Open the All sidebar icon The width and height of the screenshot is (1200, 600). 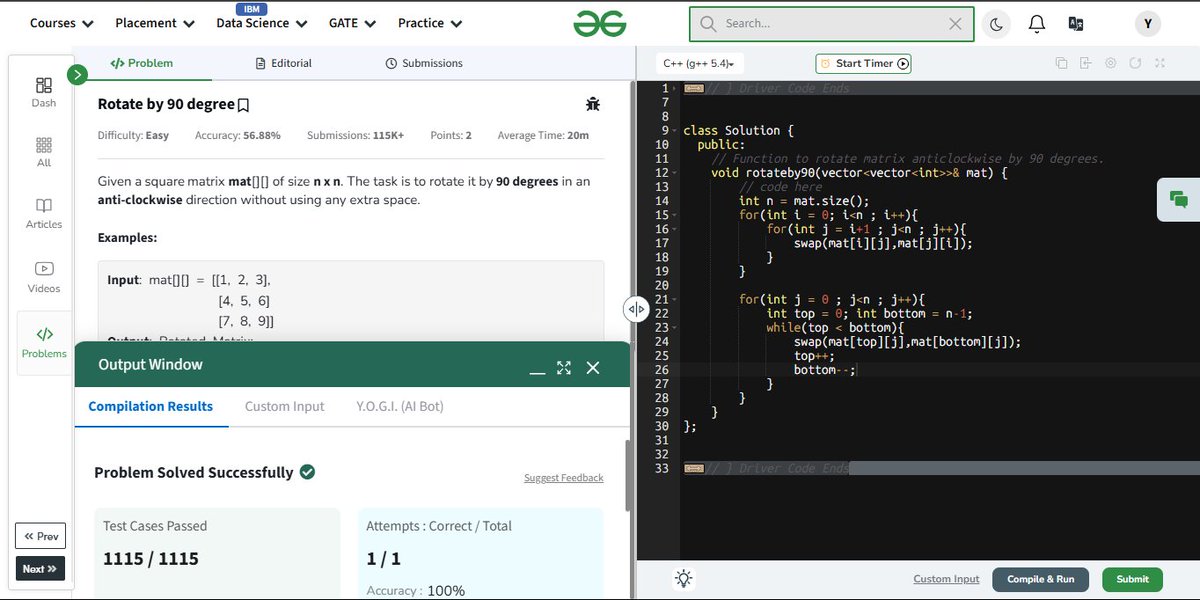pyautogui.click(x=44, y=153)
